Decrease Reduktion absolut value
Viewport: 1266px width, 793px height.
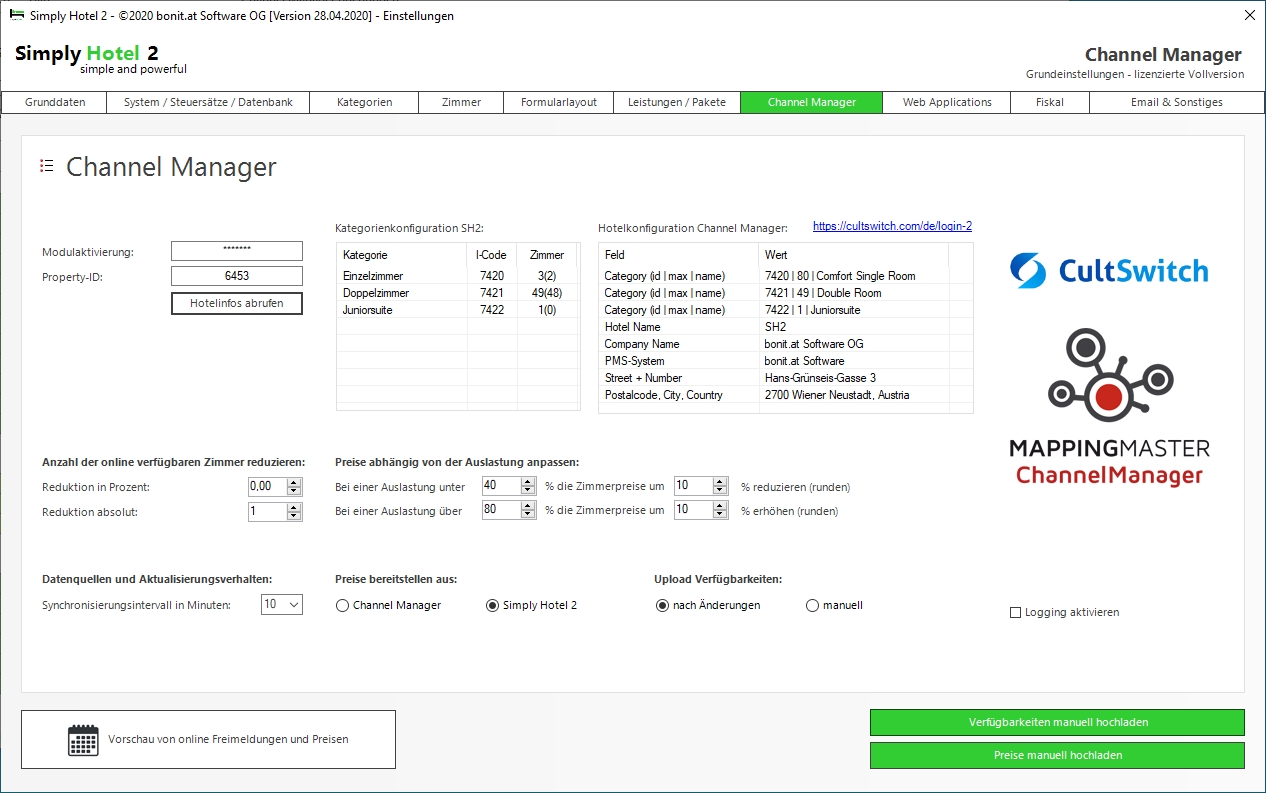(294, 516)
